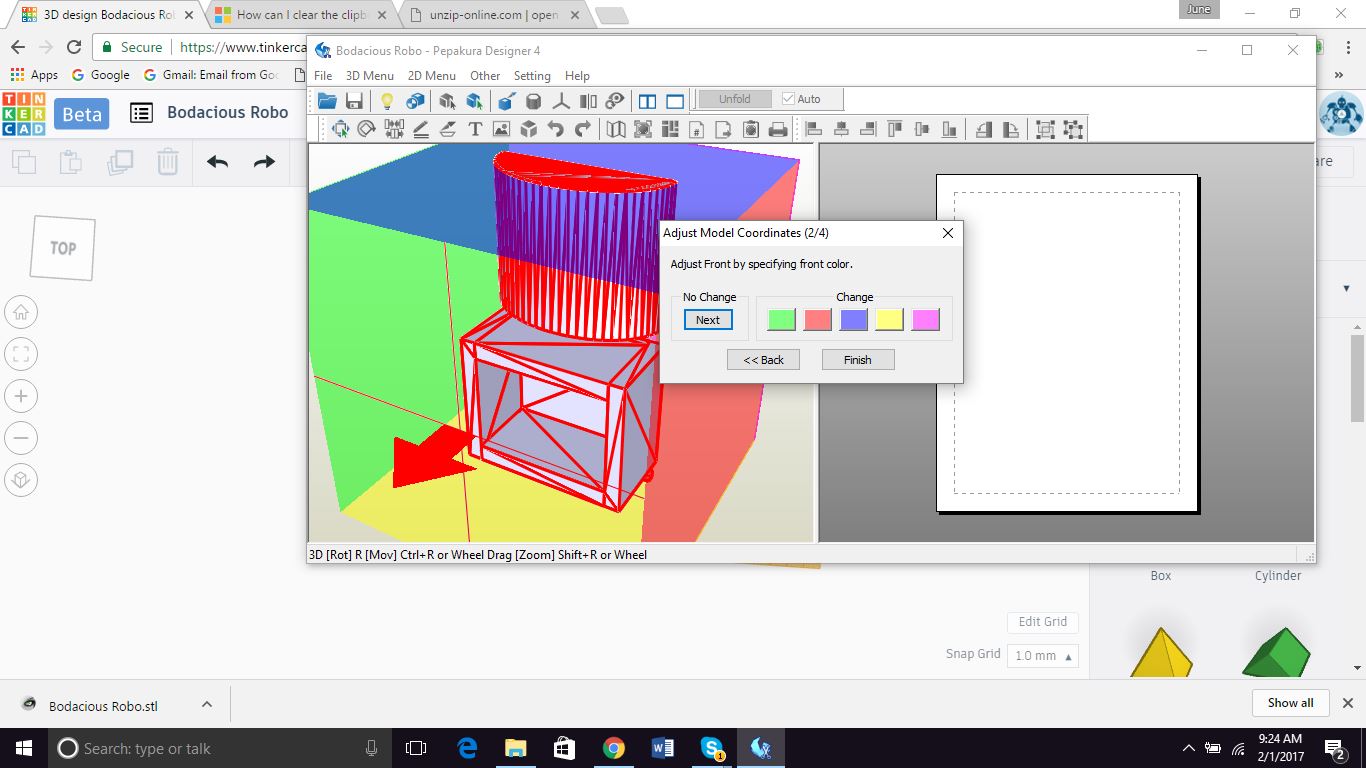
Task: Expand the Snap Grid 1.0 mm dropdown
Action: (1043, 656)
